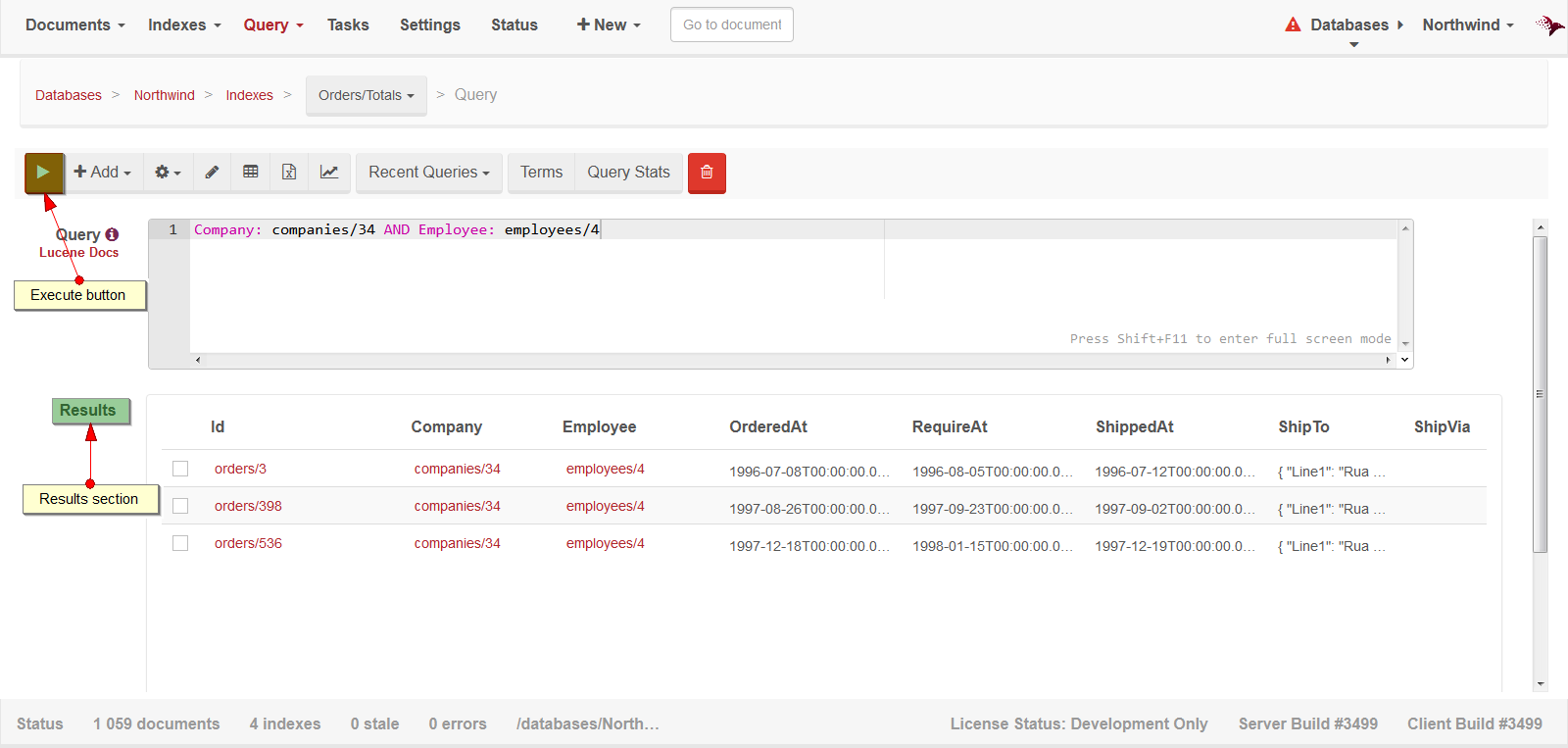Check the checkbox for orders/398 row

[x=180, y=506]
